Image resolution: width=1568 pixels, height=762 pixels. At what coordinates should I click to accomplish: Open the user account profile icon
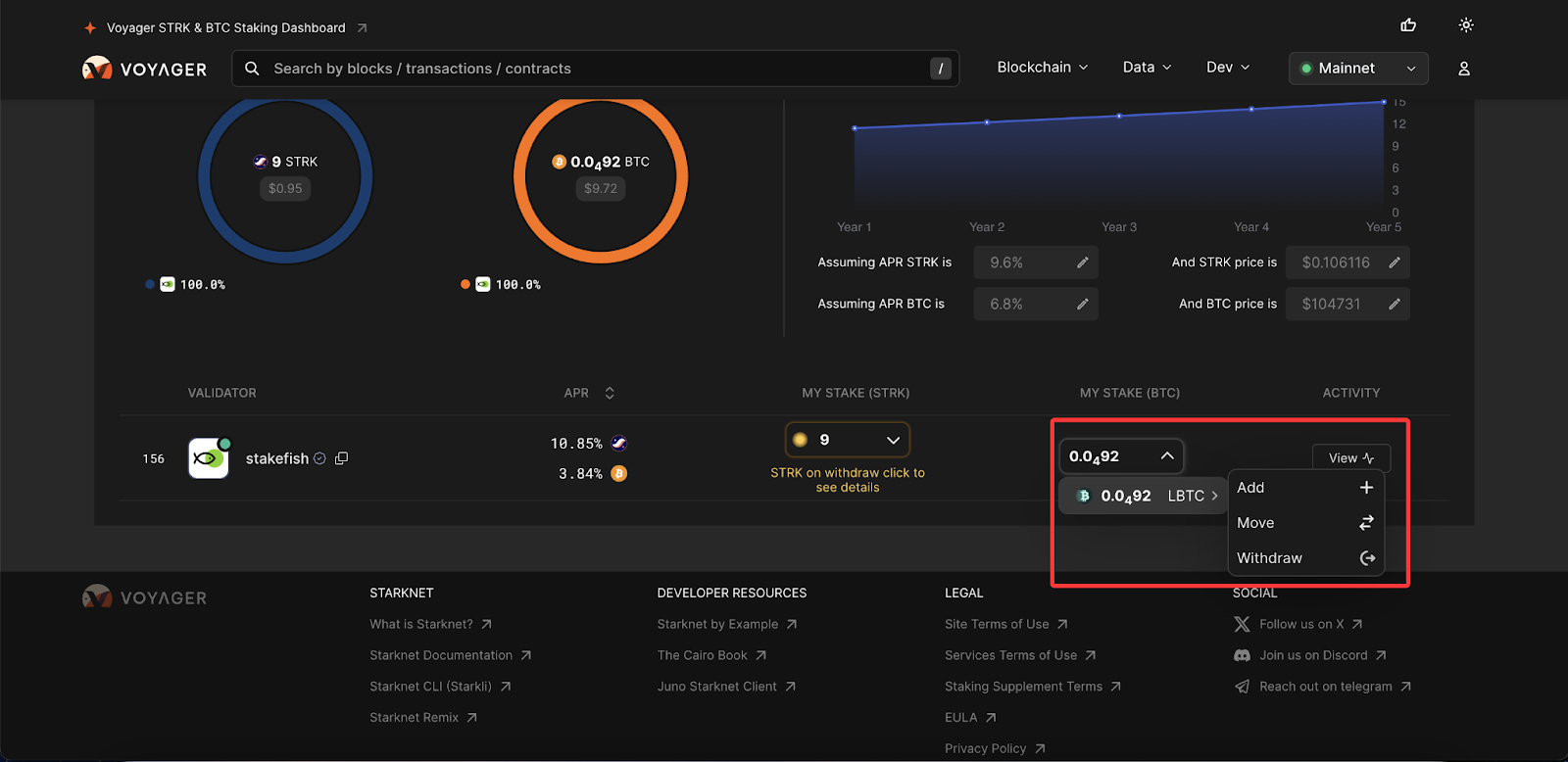click(x=1464, y=69)
